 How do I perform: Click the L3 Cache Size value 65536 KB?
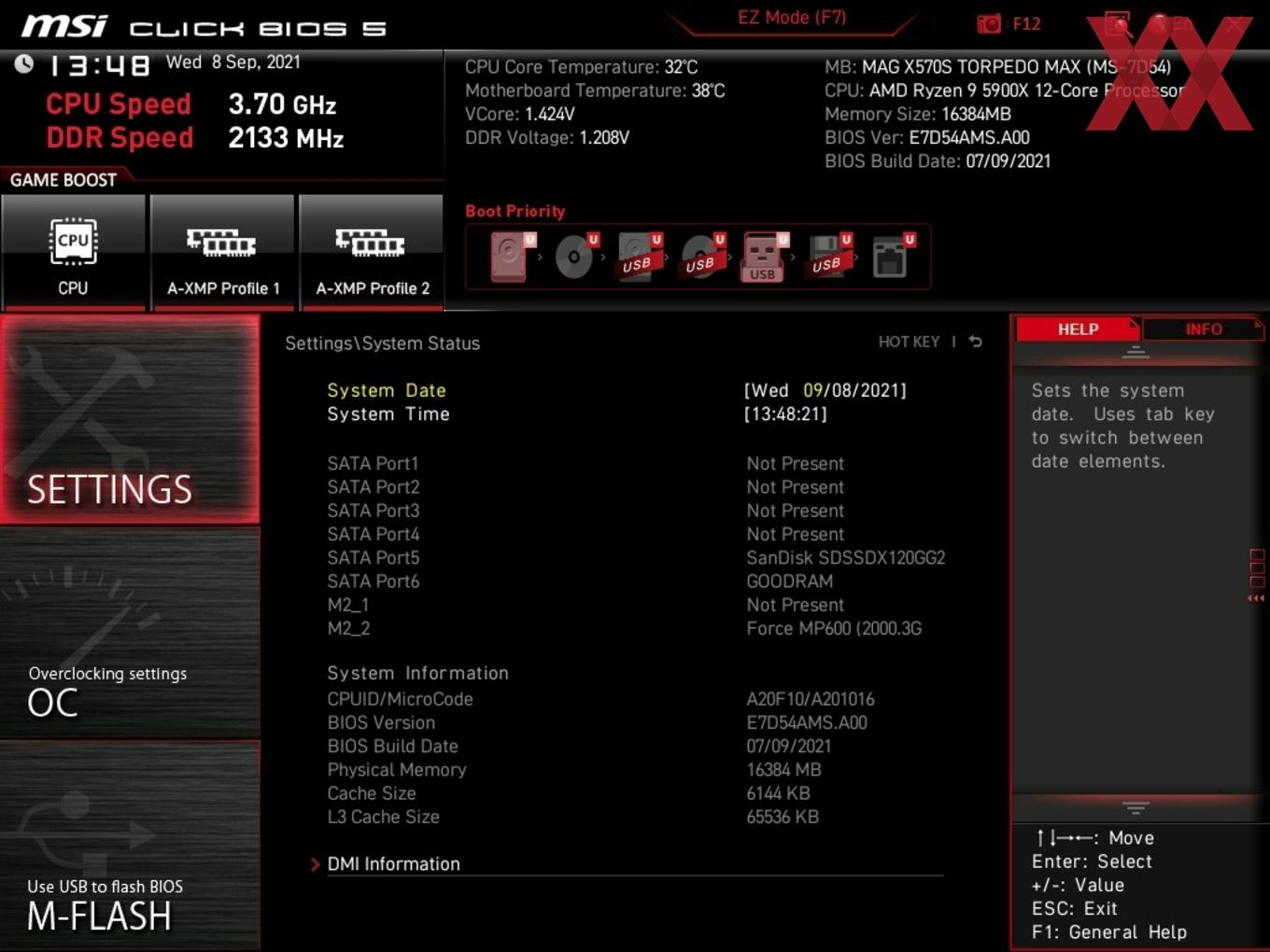pos(783,817)
